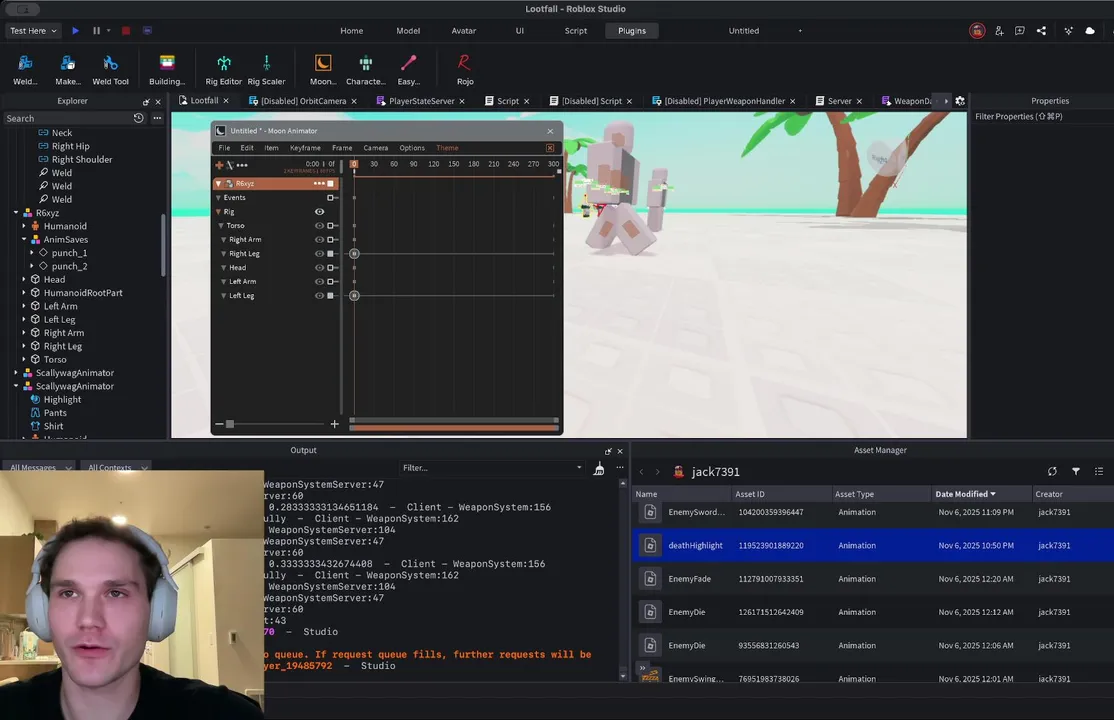
Task: Toggle the Events track square marker
Action: pyautogui.click(x=330, y=198)
